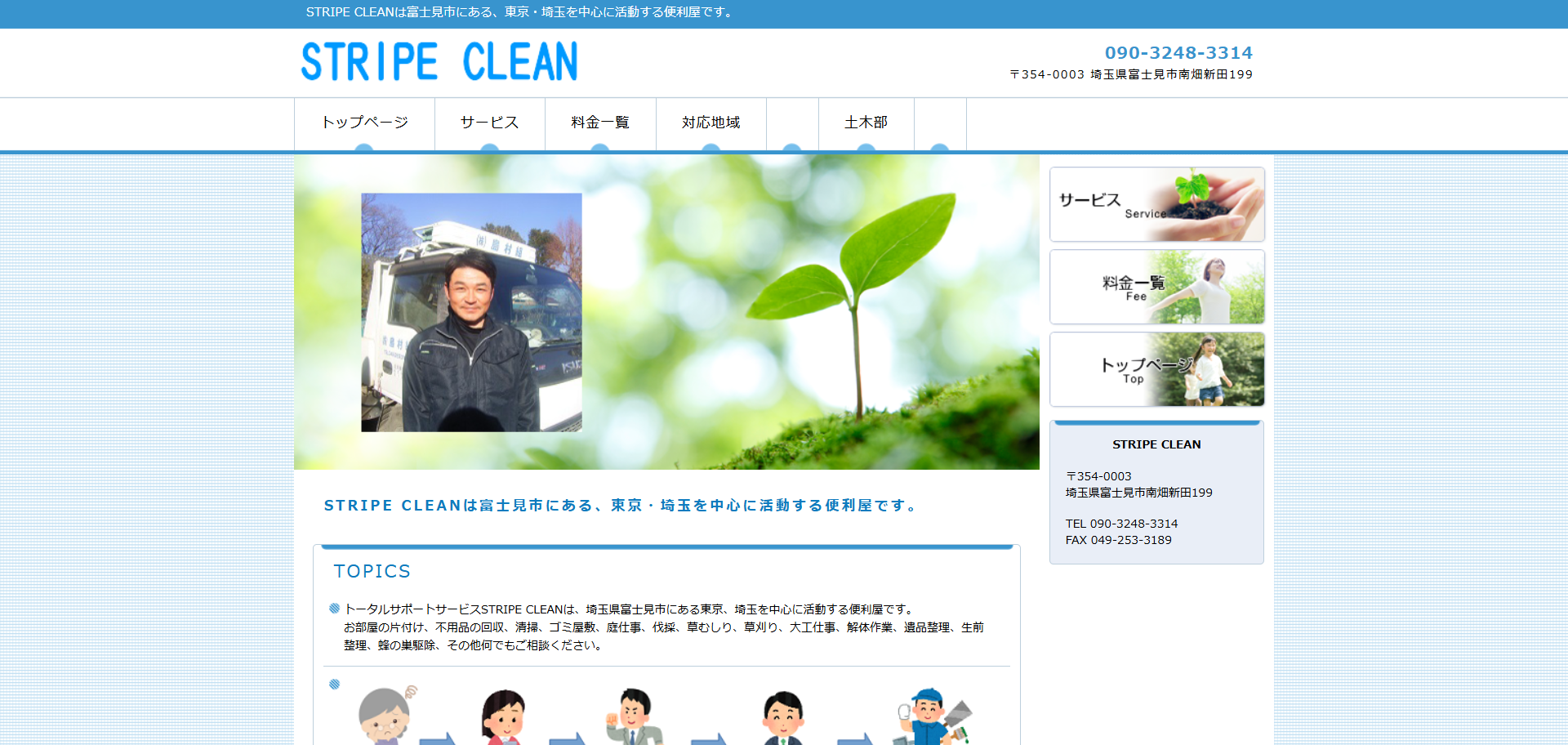Click the blue heading STRIPE CLEANは富士見市にある
The image size is (1568, 745).
621,506
